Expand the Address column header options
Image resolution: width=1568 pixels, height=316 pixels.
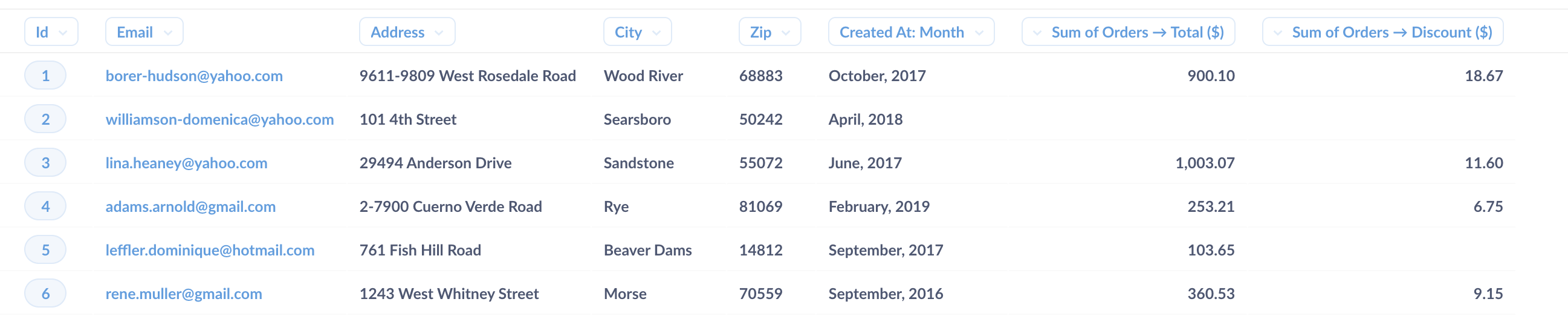pyautogui.click(x=407, y=31)
